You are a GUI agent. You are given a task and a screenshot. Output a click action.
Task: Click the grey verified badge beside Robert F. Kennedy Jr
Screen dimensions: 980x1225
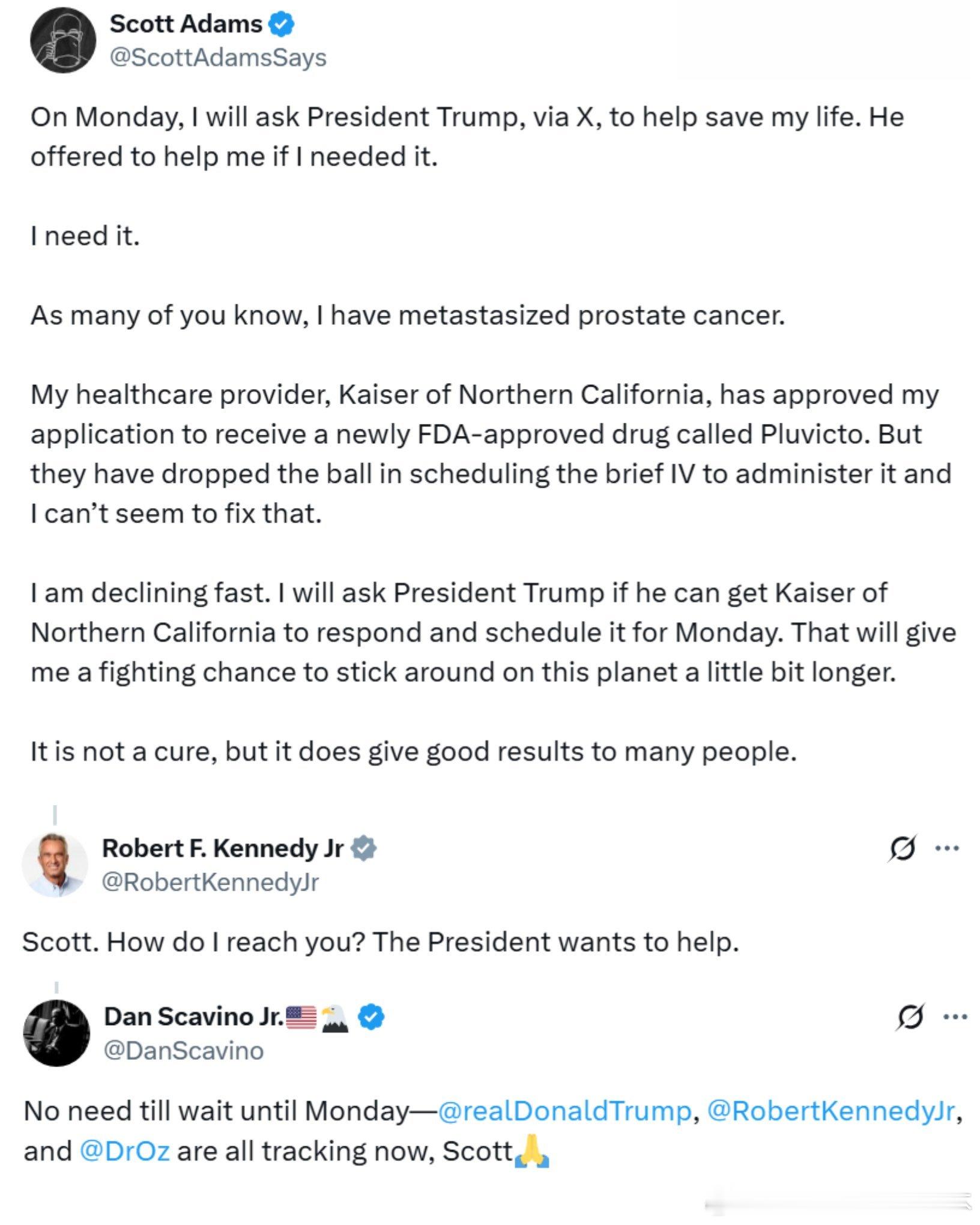(363, 848)
